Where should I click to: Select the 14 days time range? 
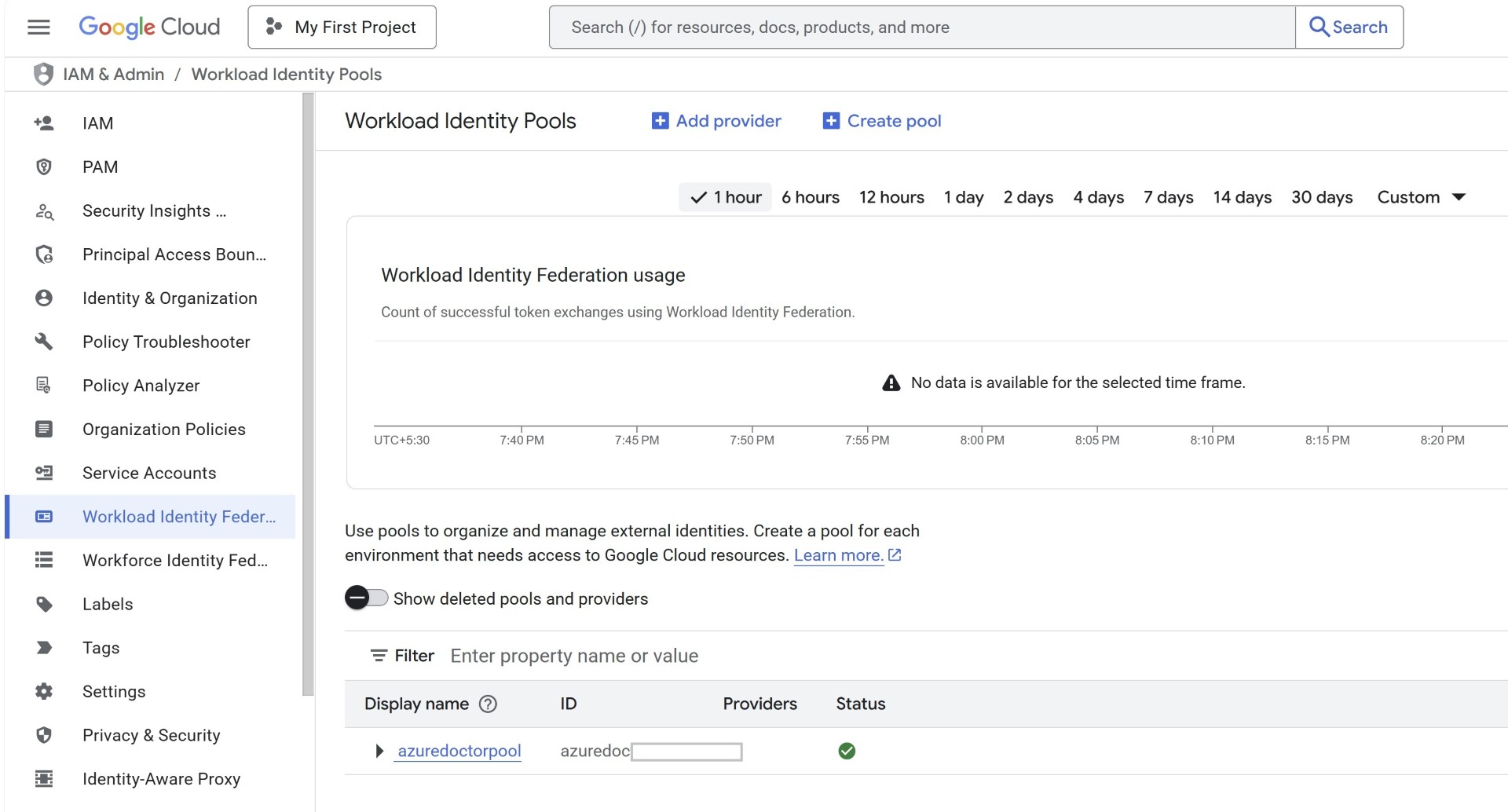point(1242,197)
